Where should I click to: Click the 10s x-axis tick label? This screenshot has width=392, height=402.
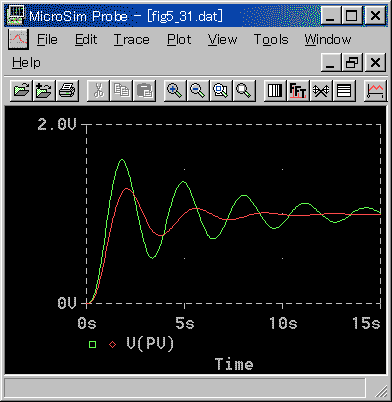pos(283,323)
